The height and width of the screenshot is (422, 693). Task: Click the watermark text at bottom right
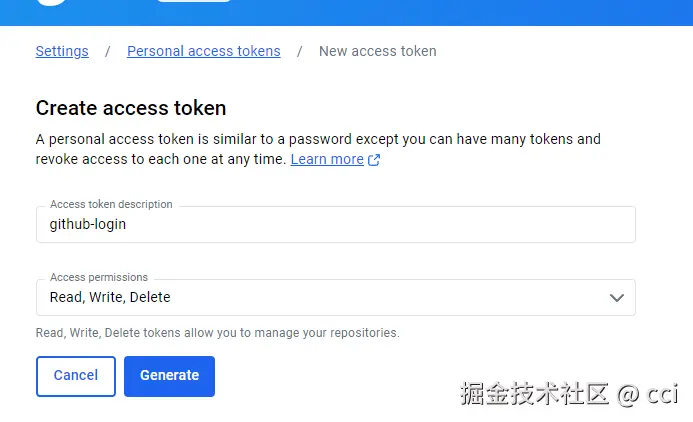pyautogui.click(x=568, y=394)
